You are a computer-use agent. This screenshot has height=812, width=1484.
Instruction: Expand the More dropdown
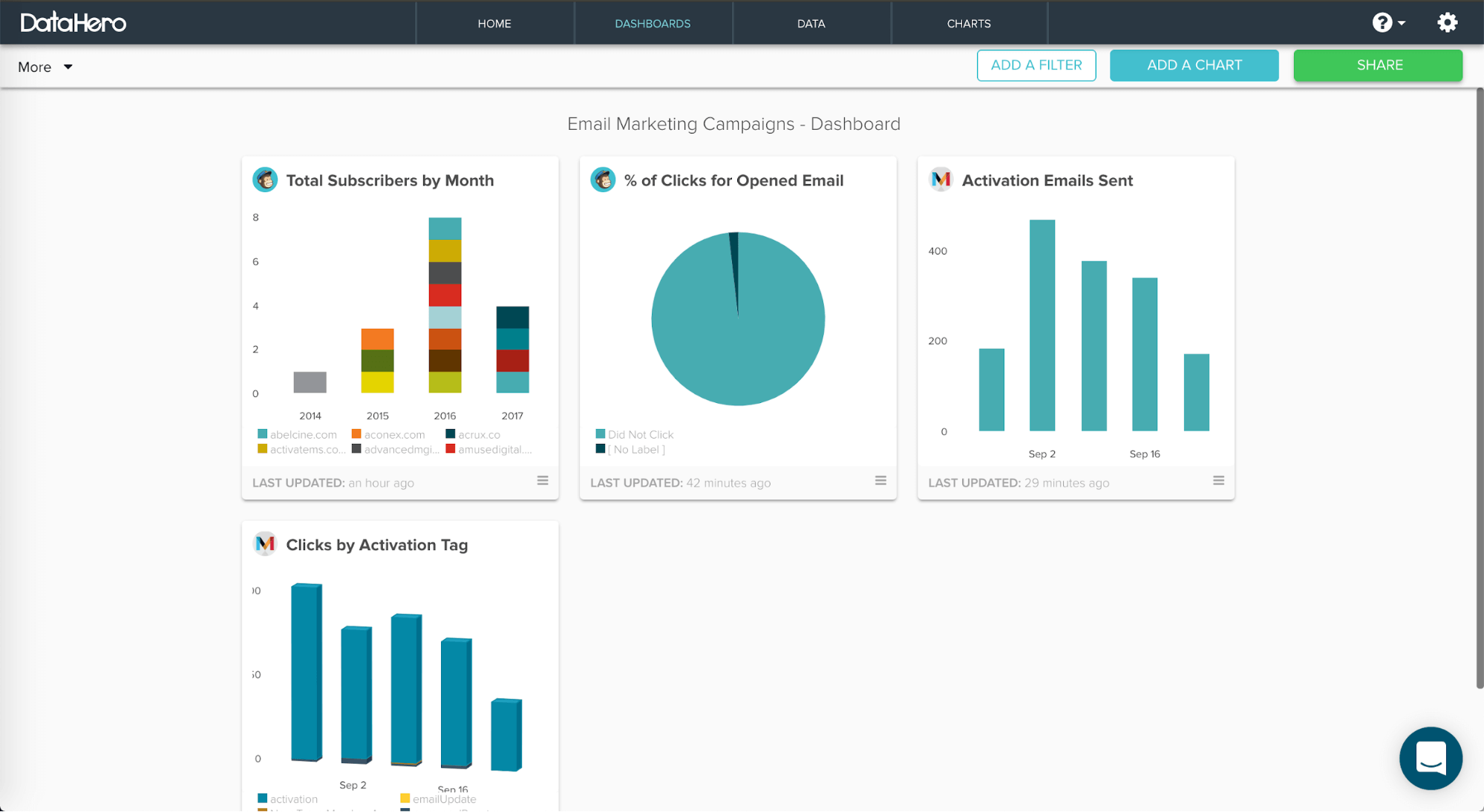click(45, 67)
